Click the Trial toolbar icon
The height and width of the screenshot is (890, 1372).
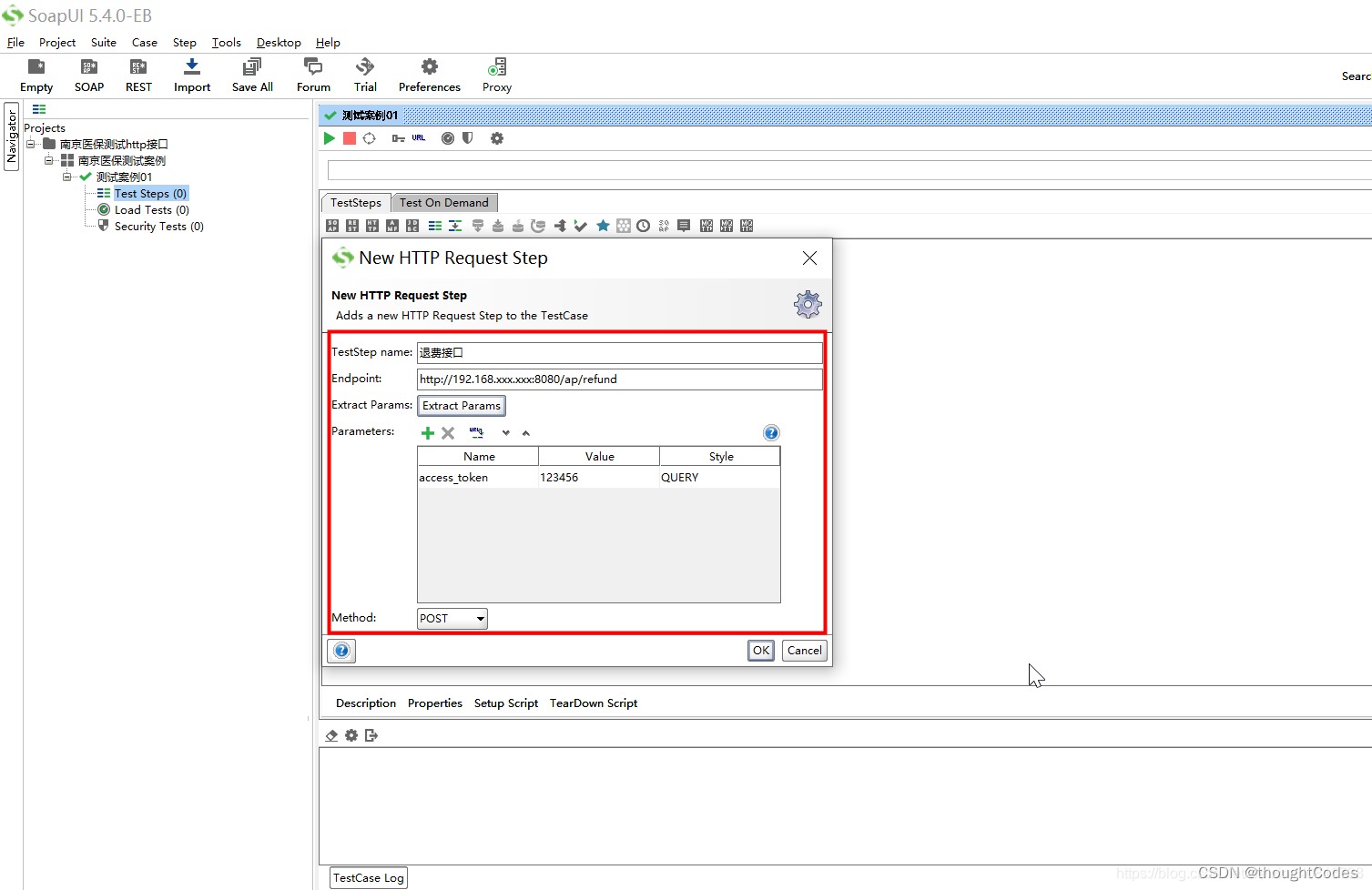pos(365,76)
